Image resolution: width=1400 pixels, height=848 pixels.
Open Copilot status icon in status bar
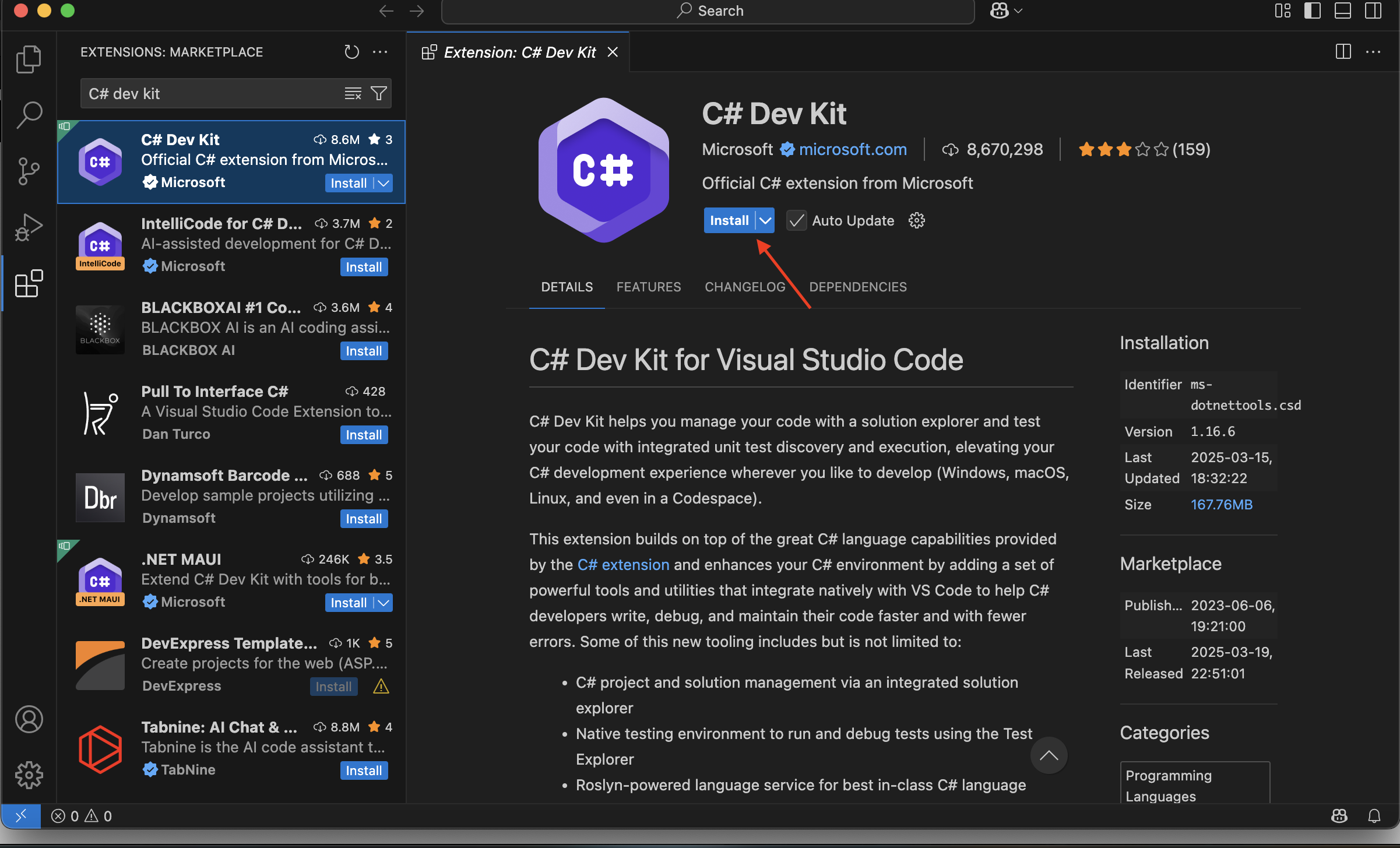[x=1339, y=816]
